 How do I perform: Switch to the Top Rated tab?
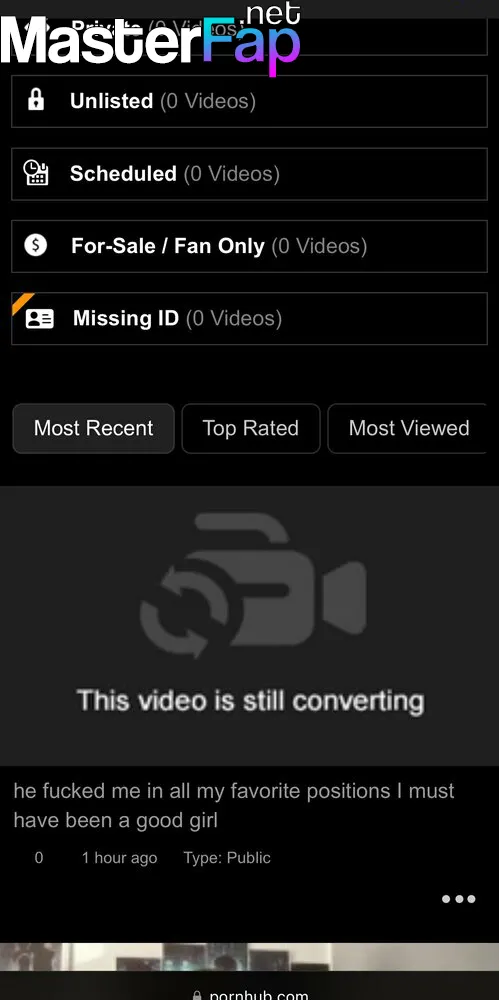tap(251, 428)
